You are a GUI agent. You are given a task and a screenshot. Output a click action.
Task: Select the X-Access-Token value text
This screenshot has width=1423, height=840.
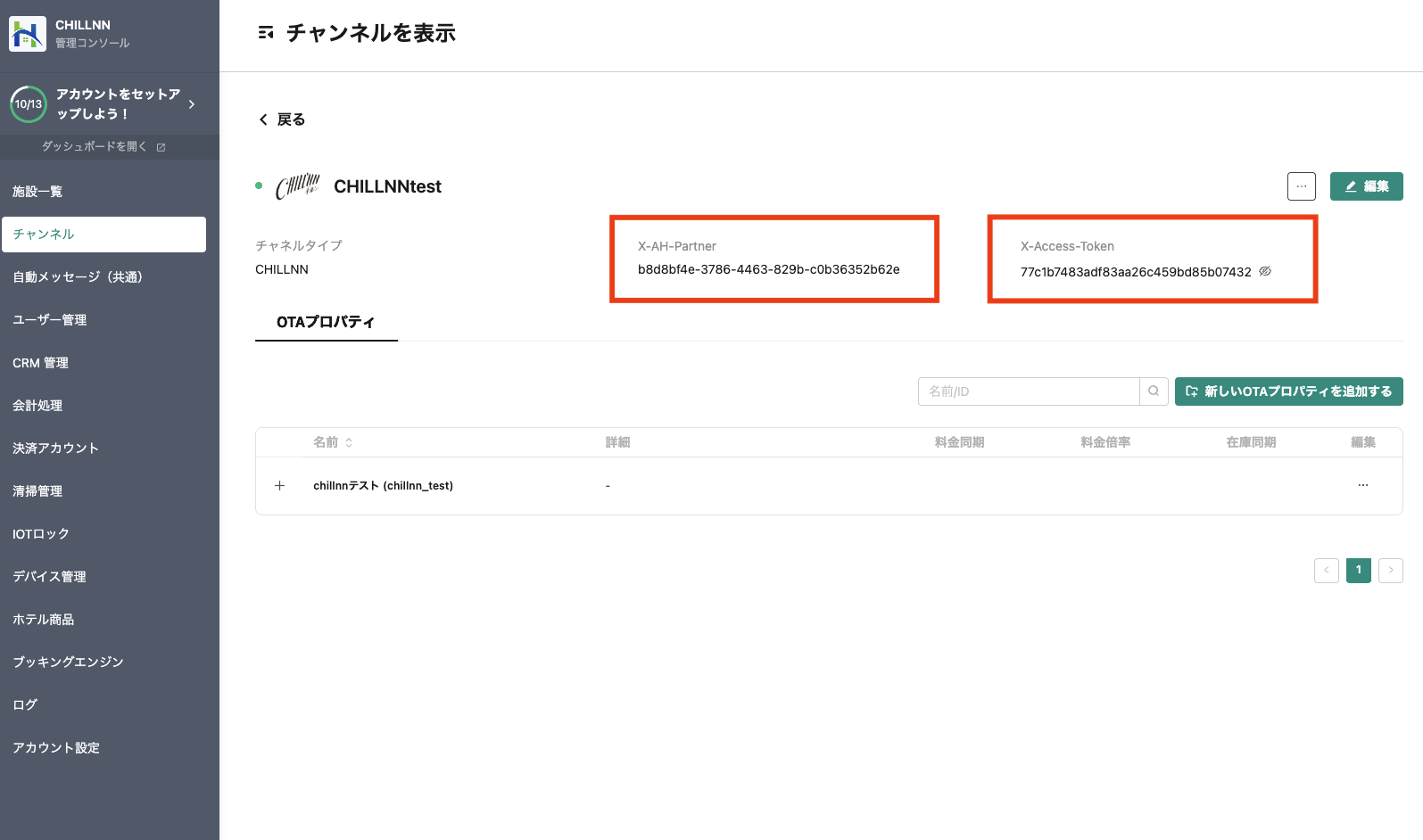point(1136,272)
